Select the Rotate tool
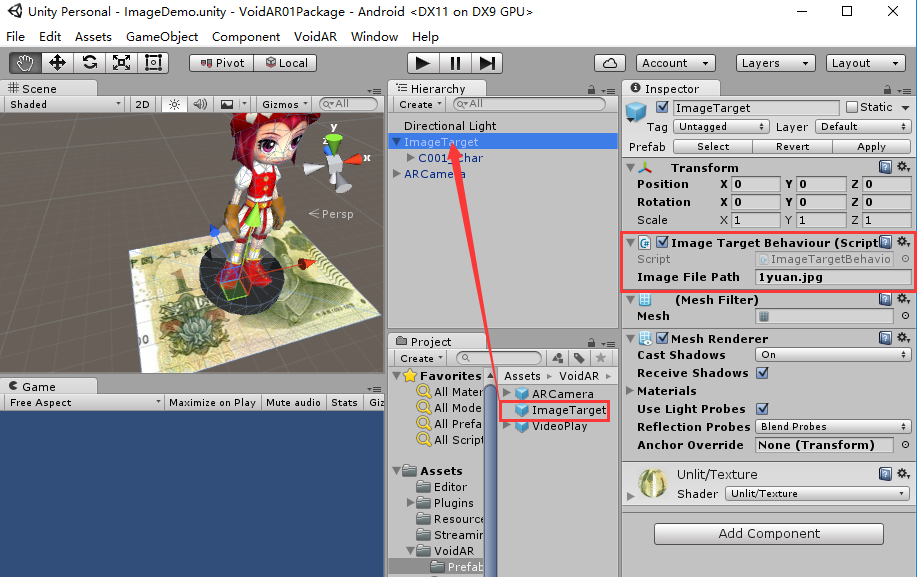This screenshot has height=577, width=917. pos(89,63)
